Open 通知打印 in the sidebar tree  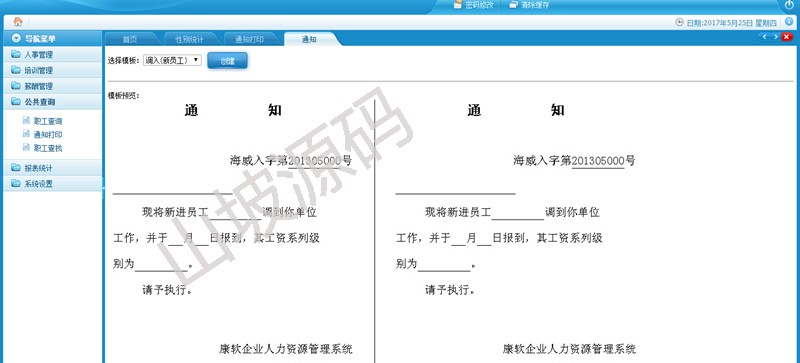point(48,135)
